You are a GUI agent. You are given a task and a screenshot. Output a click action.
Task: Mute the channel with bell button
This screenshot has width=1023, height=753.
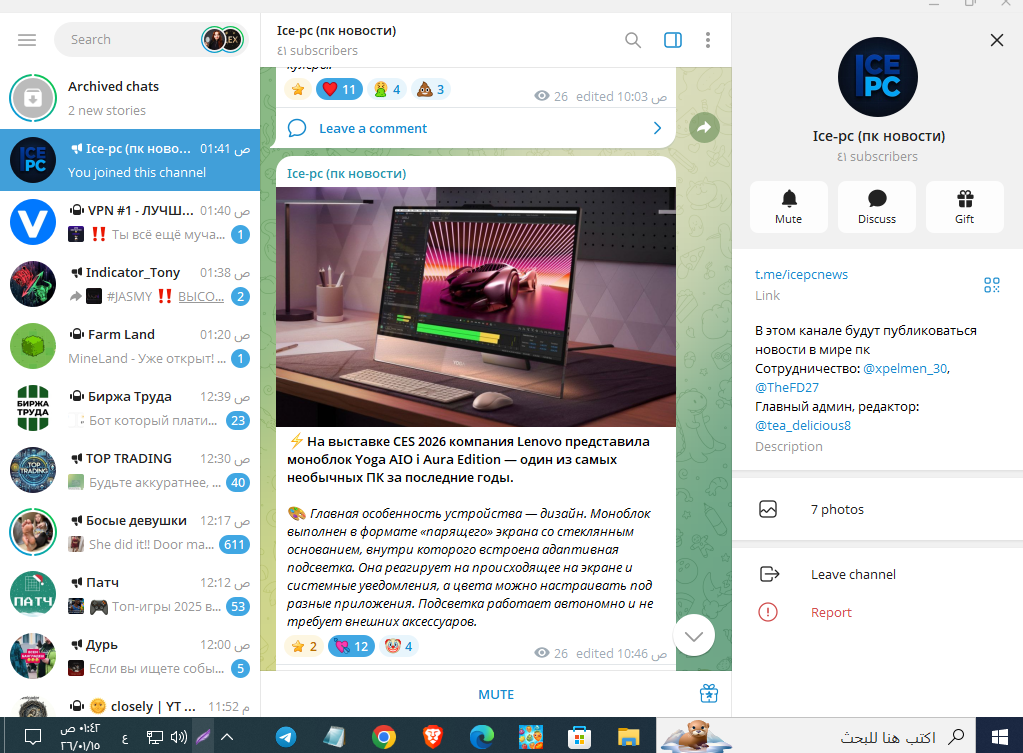click(789, 207)
